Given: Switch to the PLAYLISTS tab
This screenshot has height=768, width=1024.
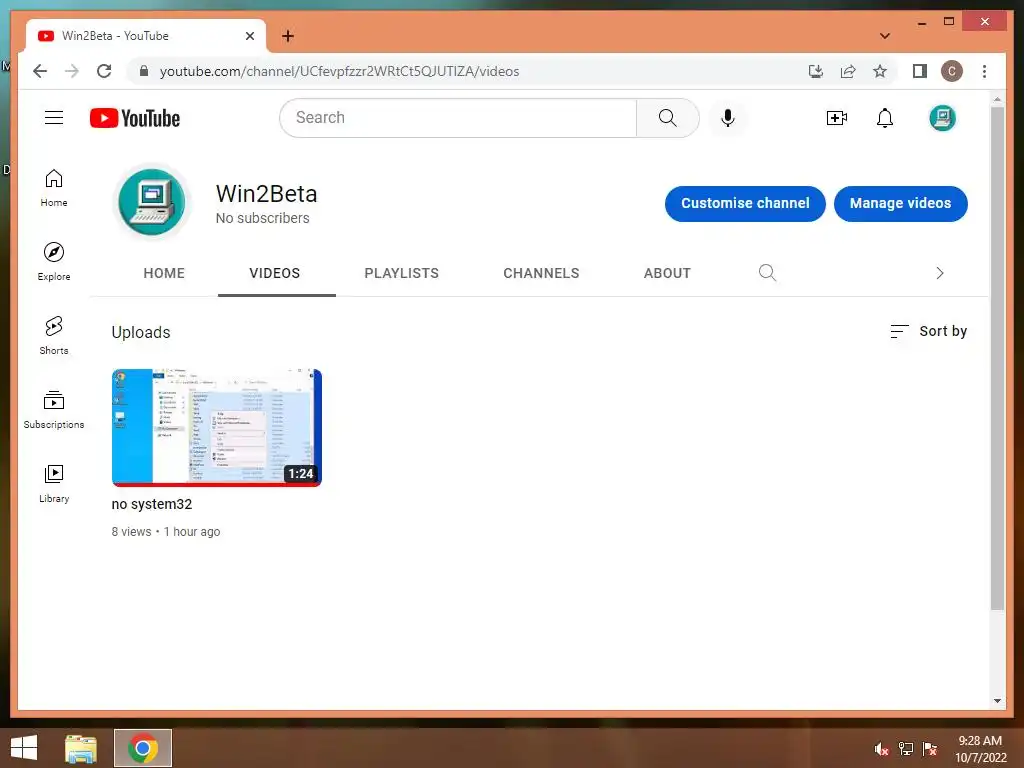Looking at the screenshot, I should tap(402, 273).
